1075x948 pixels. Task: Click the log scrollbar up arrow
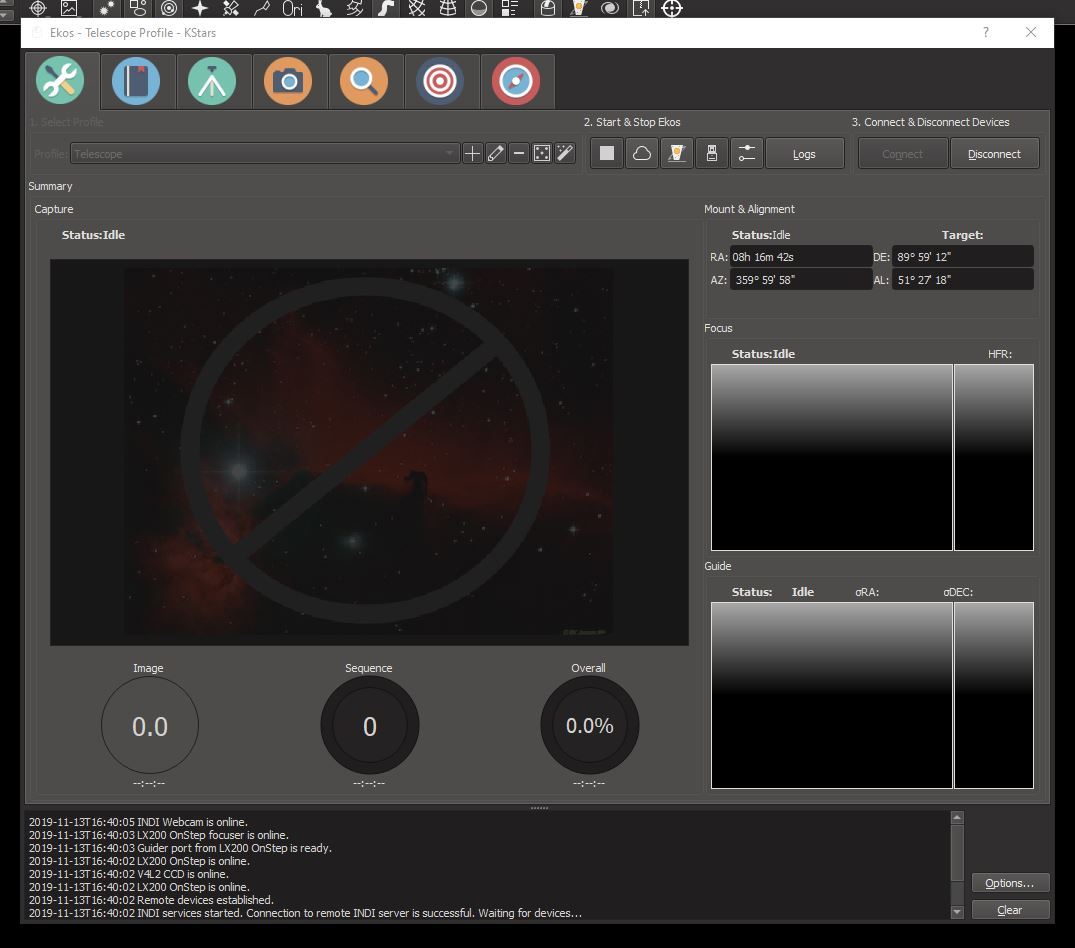coord(957,817)
